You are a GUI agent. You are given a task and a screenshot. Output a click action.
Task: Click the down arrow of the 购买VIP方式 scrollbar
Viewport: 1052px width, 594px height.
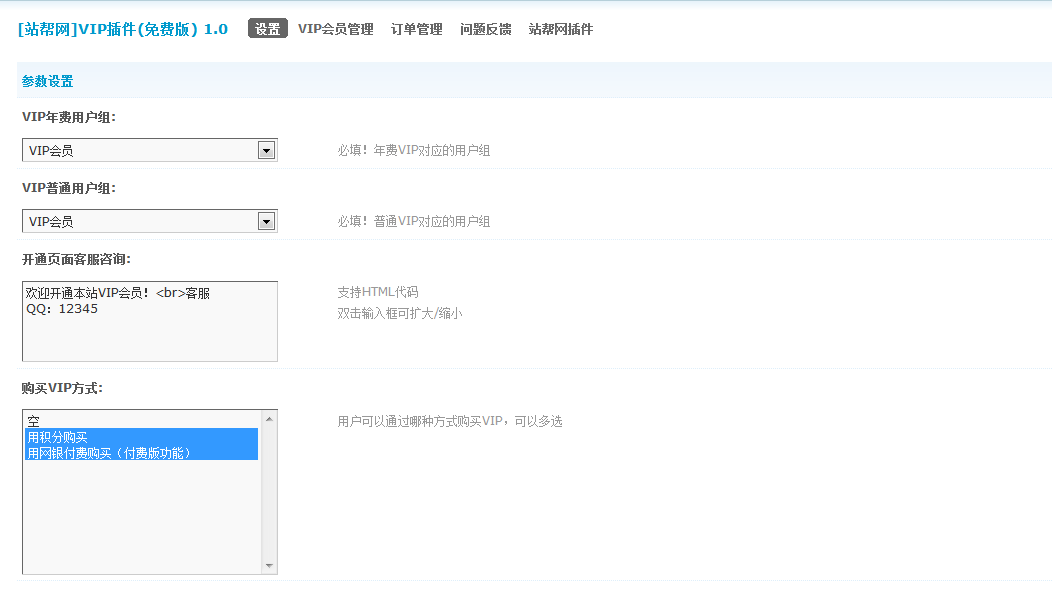coord(268,566)
